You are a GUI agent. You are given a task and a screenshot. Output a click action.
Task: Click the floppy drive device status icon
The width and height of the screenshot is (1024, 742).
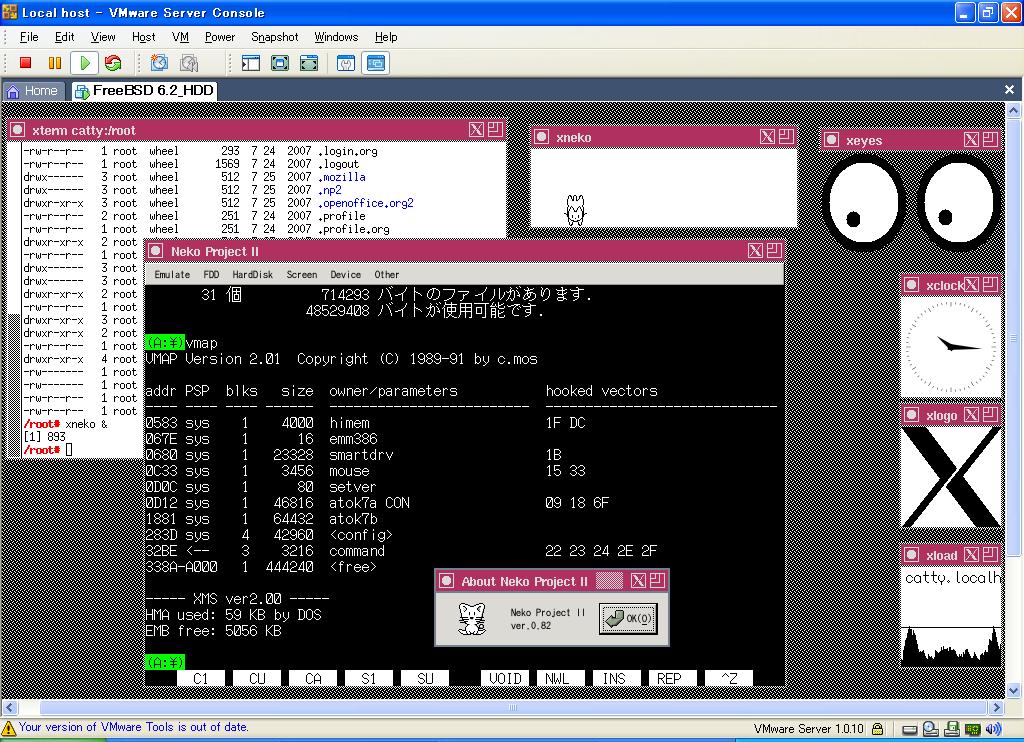(952, 728)
